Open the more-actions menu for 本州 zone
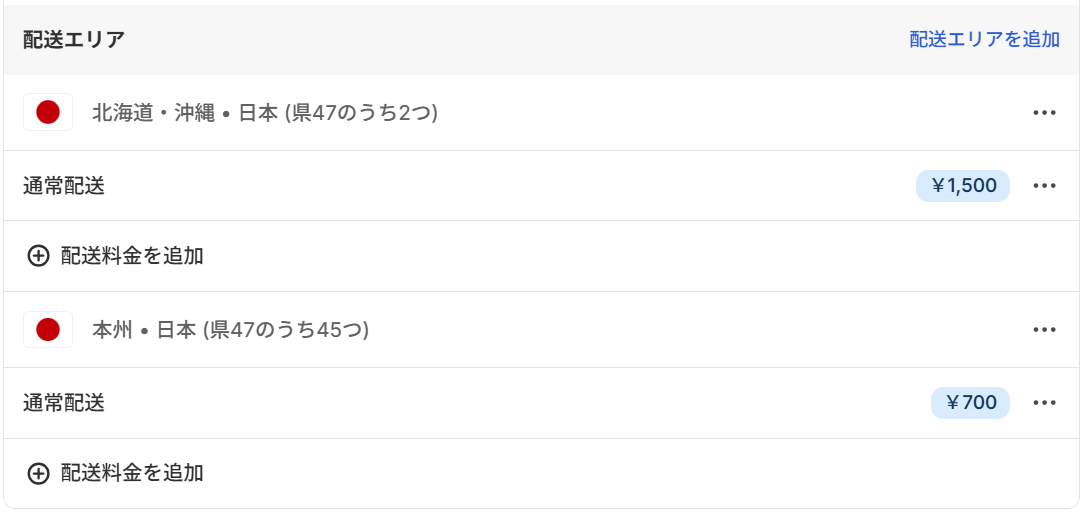 [1044, 329]
